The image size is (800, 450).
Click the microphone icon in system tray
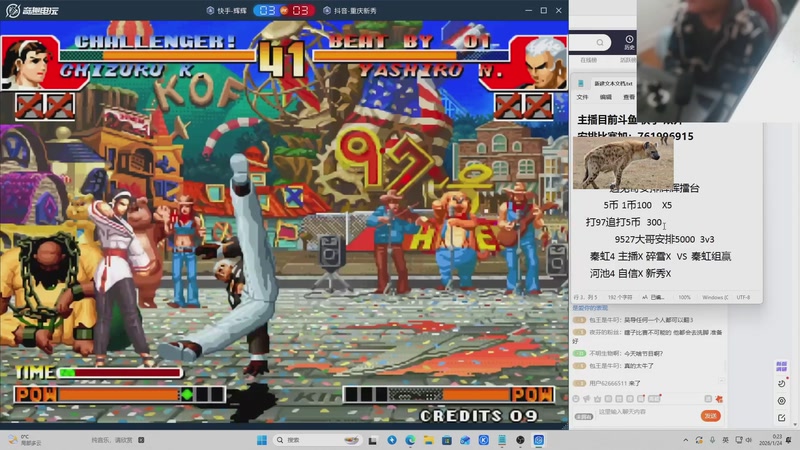tap(712, 440)
